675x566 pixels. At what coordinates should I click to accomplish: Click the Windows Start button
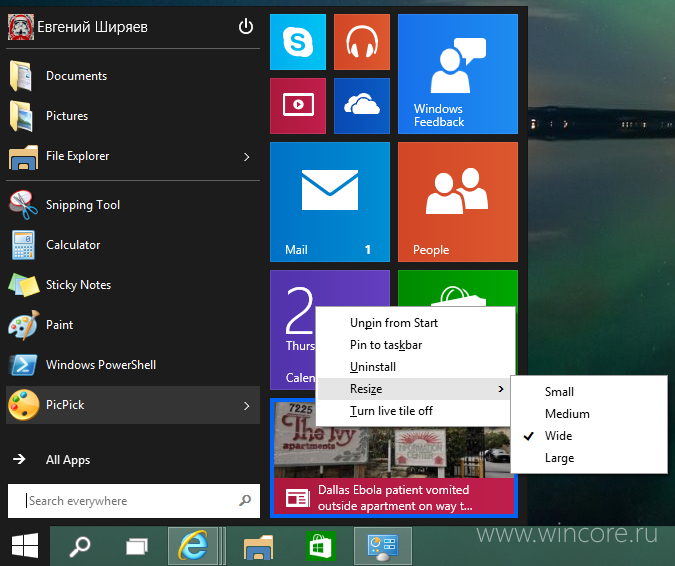pos(25,546)
